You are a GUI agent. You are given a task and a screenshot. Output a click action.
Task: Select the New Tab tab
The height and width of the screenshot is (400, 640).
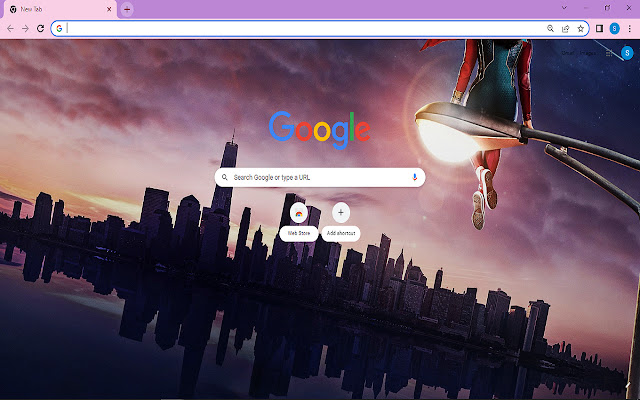[x=60, y=9]
